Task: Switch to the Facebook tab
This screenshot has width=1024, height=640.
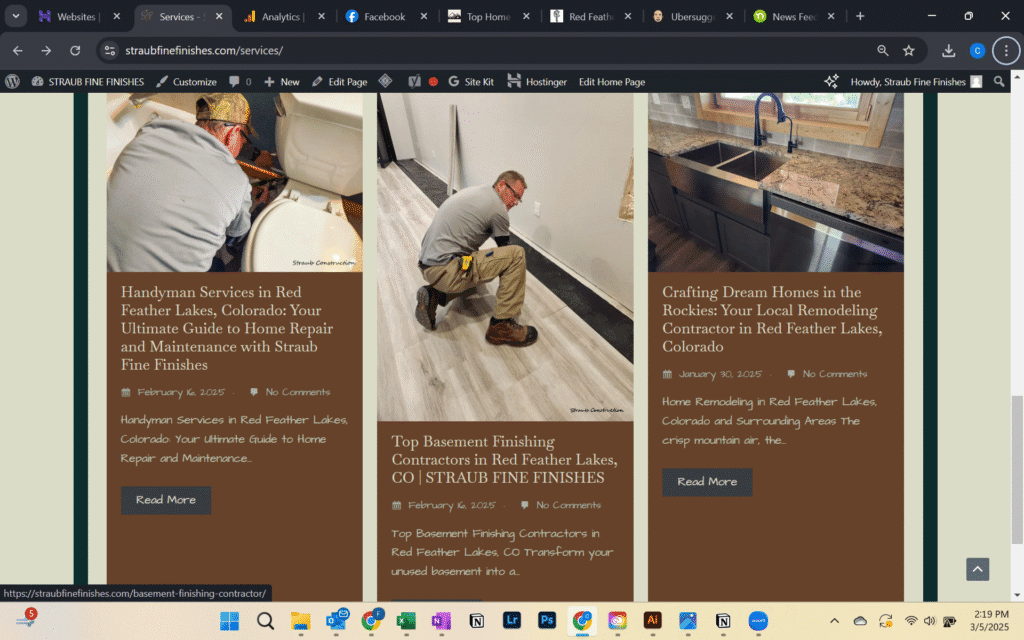Action: coord(384,17)
